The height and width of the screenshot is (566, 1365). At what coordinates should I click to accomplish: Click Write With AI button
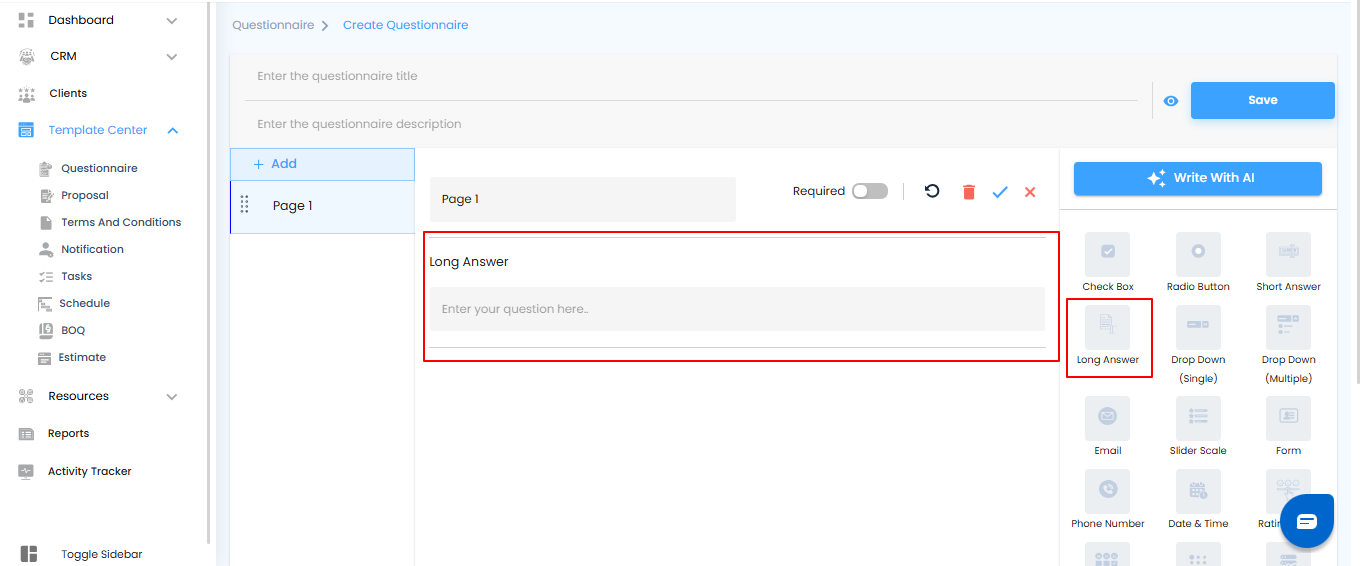(1198, 178)
